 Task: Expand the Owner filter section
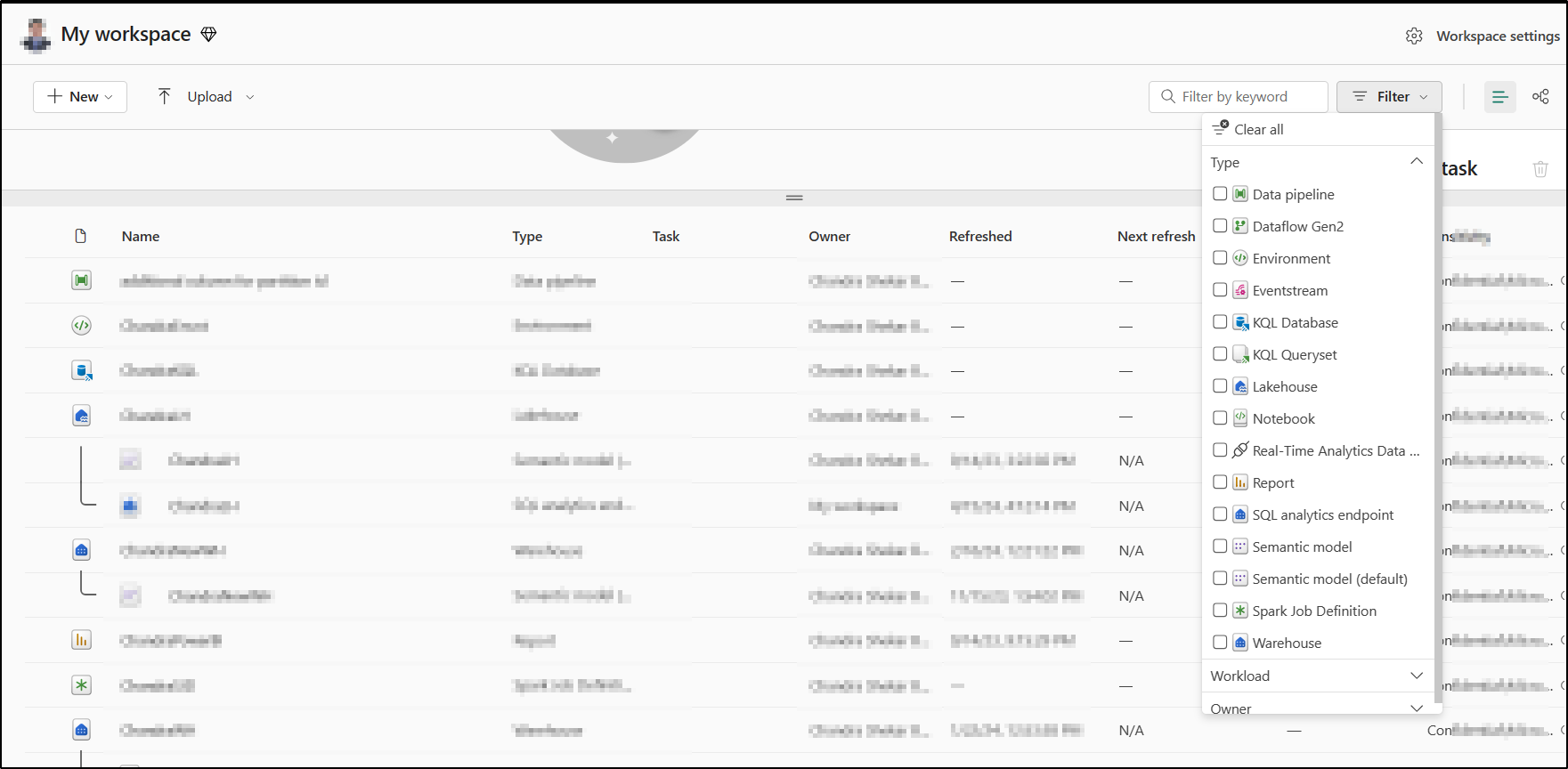1417,708
